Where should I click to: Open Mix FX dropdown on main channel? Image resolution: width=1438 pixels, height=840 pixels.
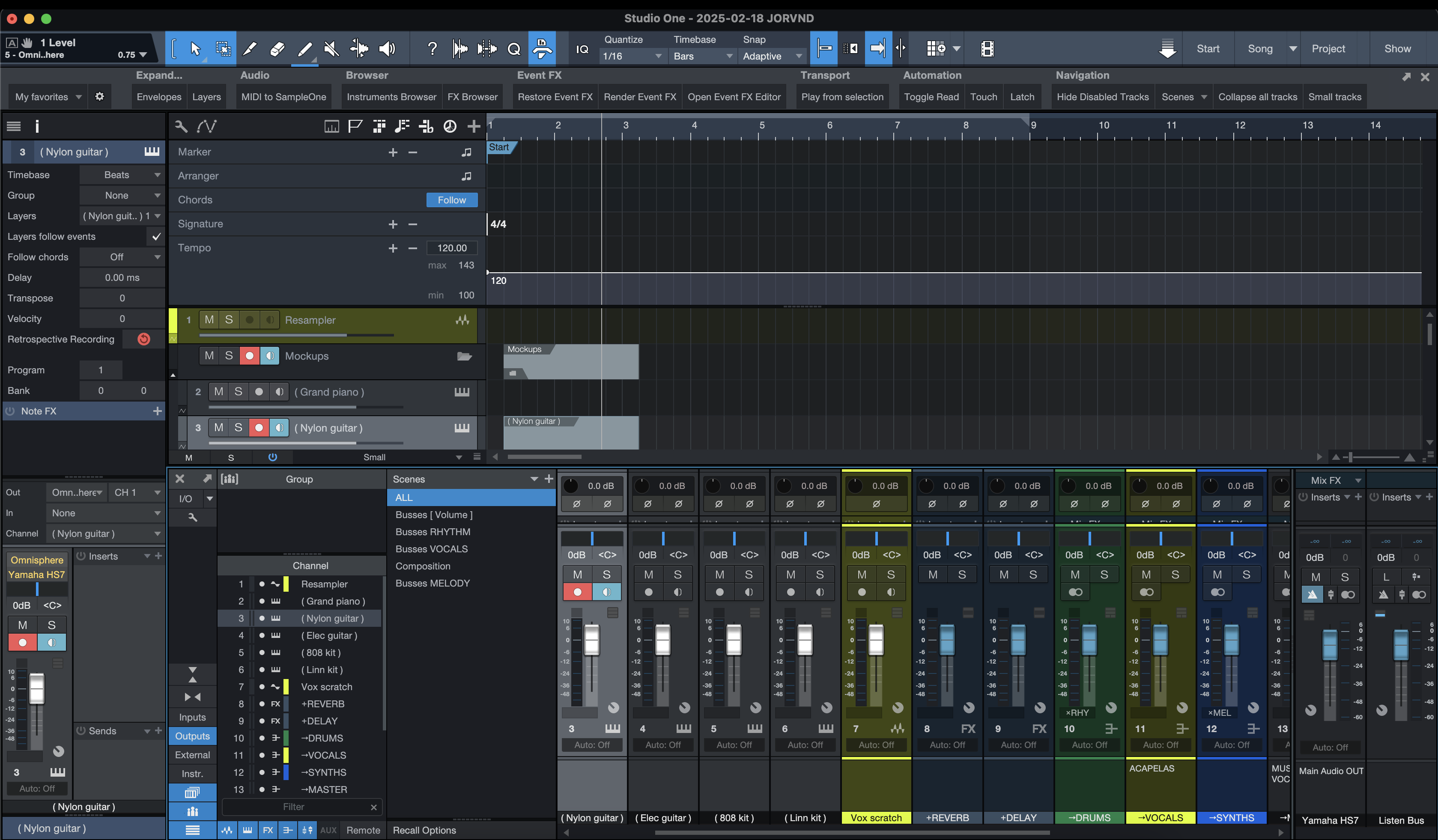tap(1331, 480)
